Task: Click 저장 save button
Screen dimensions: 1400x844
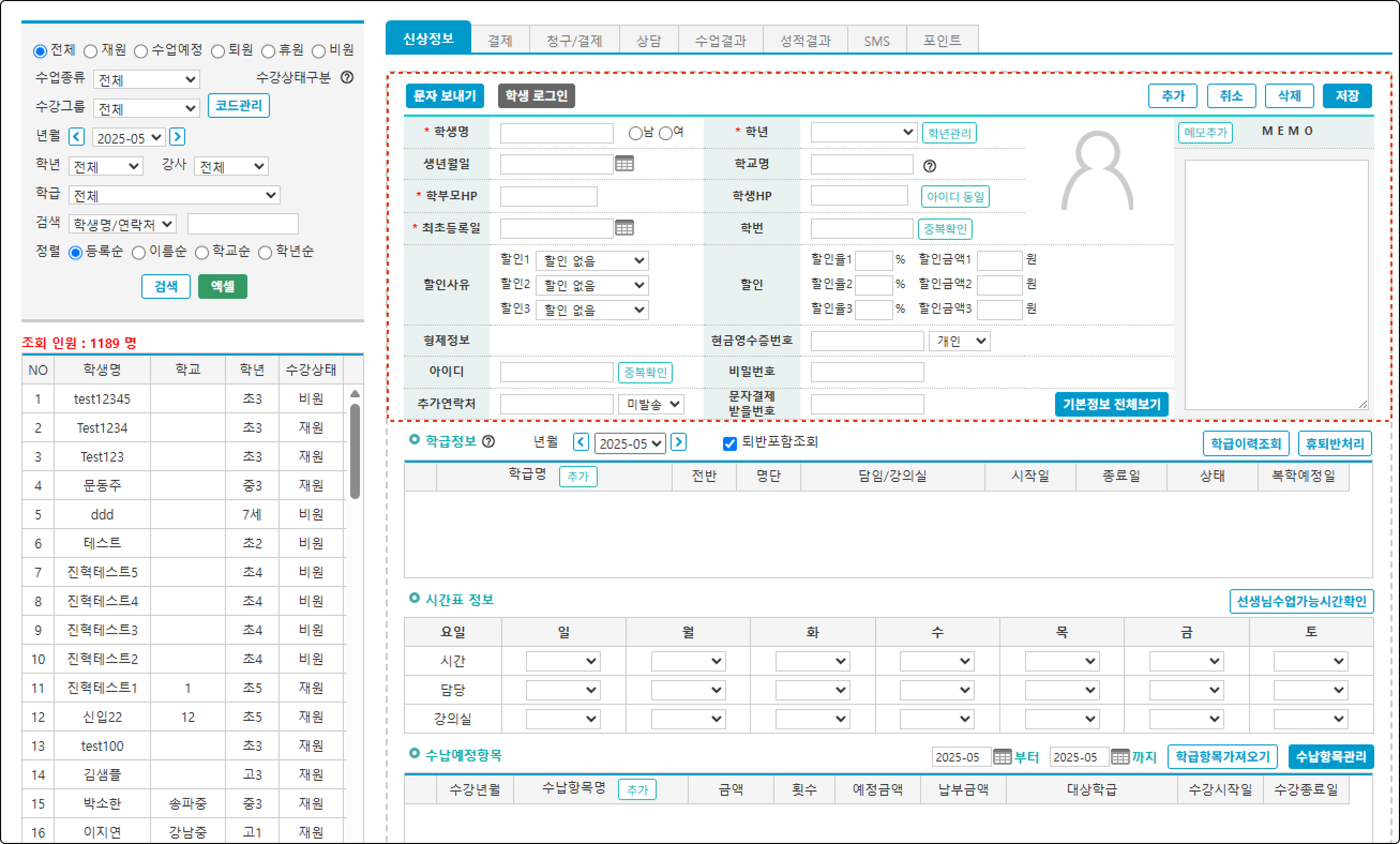Action: coord(1346,96)
